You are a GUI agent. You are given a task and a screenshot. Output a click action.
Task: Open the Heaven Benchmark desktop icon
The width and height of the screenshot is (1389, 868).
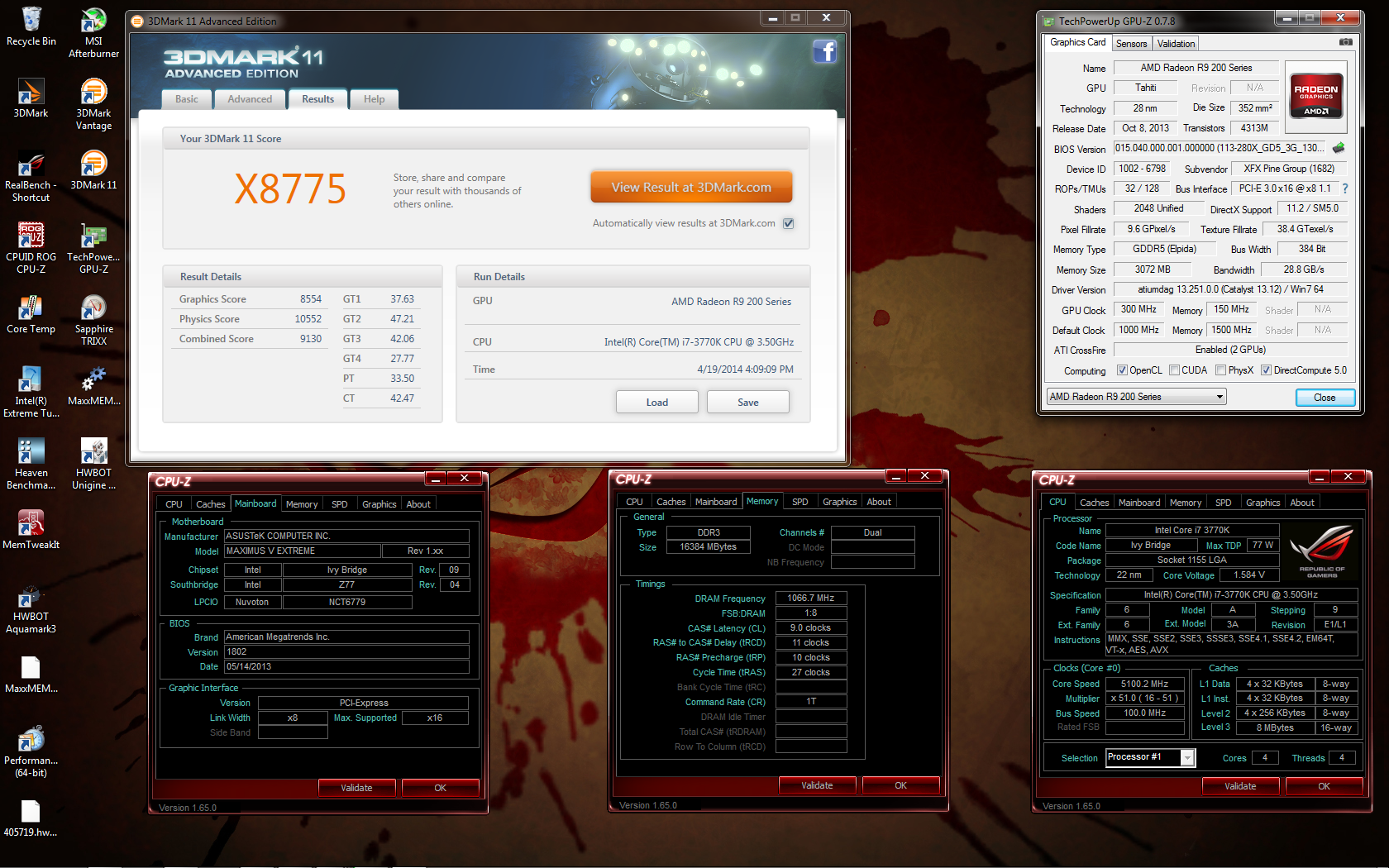coord(31,464)
